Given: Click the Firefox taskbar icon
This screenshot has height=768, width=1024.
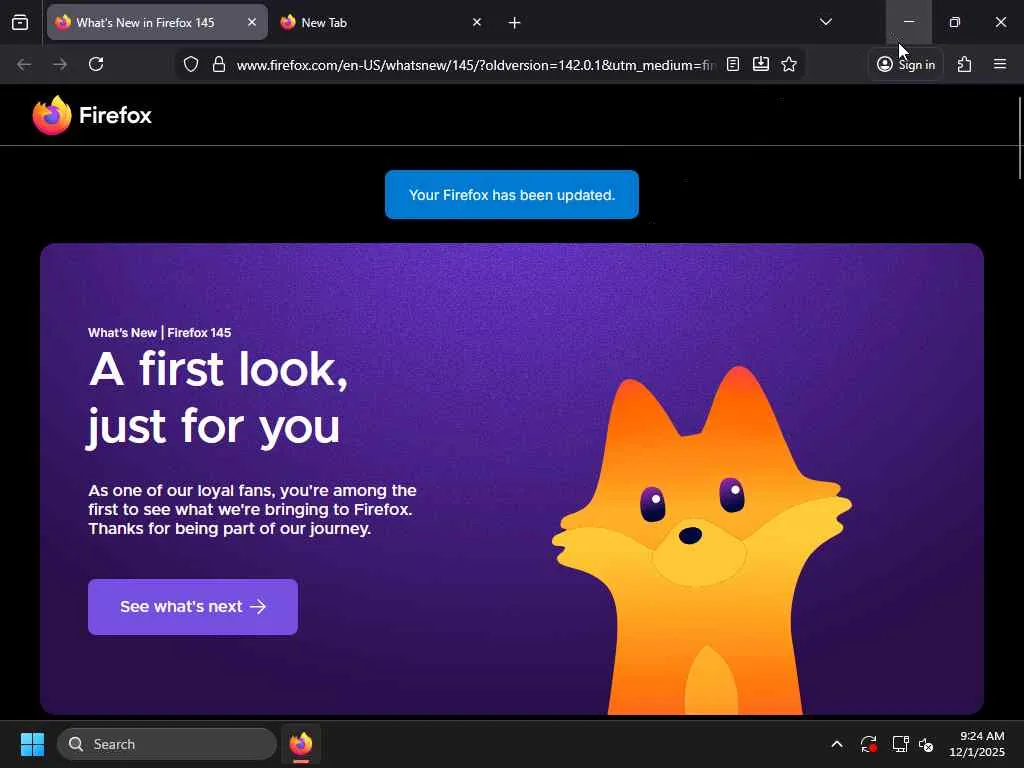Looking at the screenshot, I should (301, 744).
